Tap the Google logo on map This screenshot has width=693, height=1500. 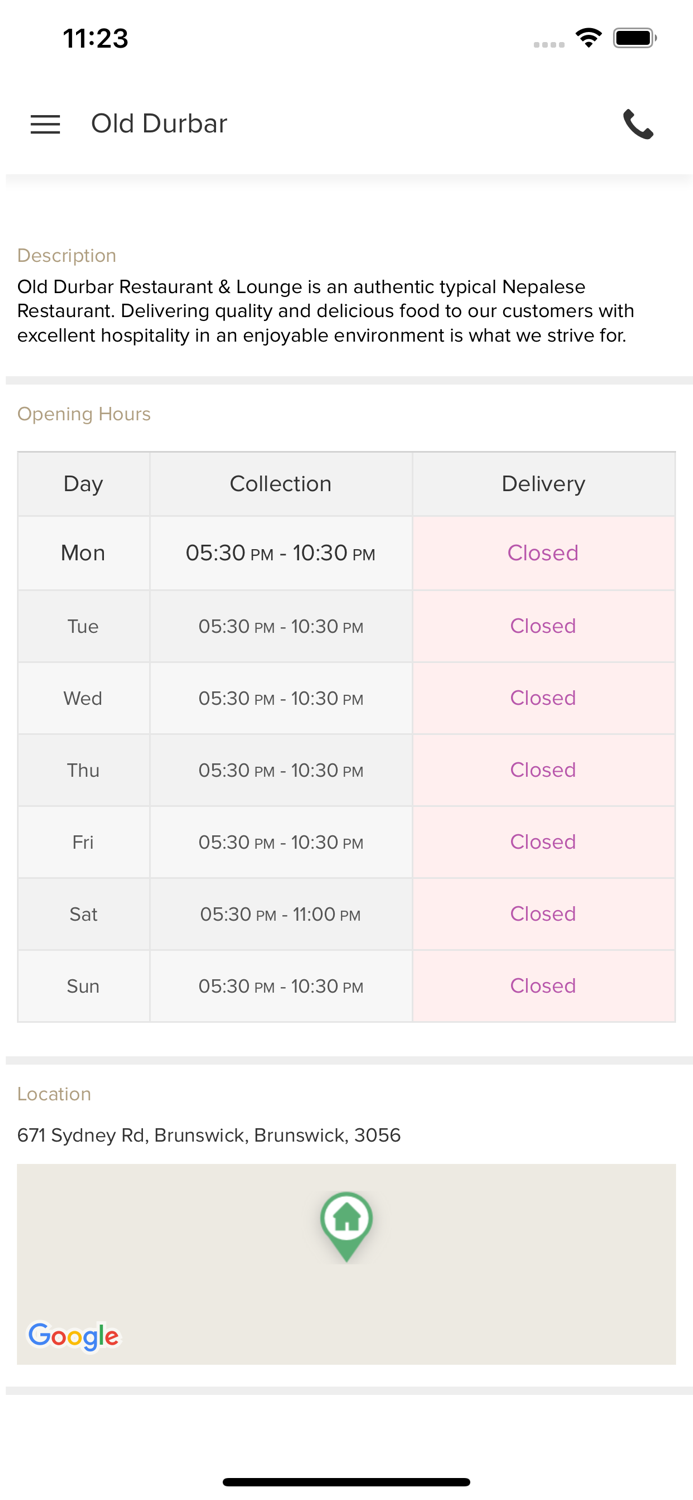click(x=74, y=1336)
